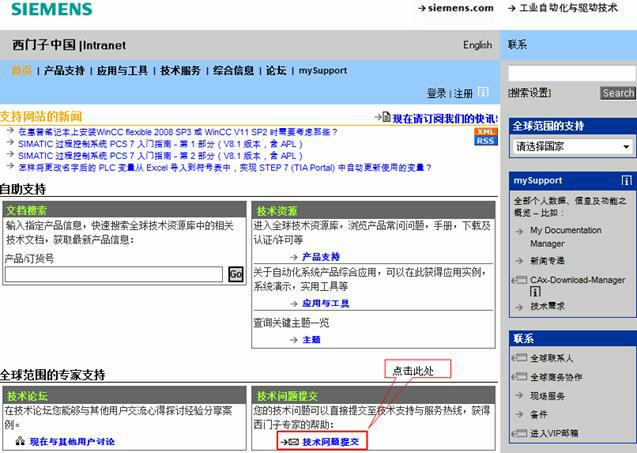Open 进入VIP邮箱 link
The width and height of the screenshot is (637, 453).
[x=554, y=433]
